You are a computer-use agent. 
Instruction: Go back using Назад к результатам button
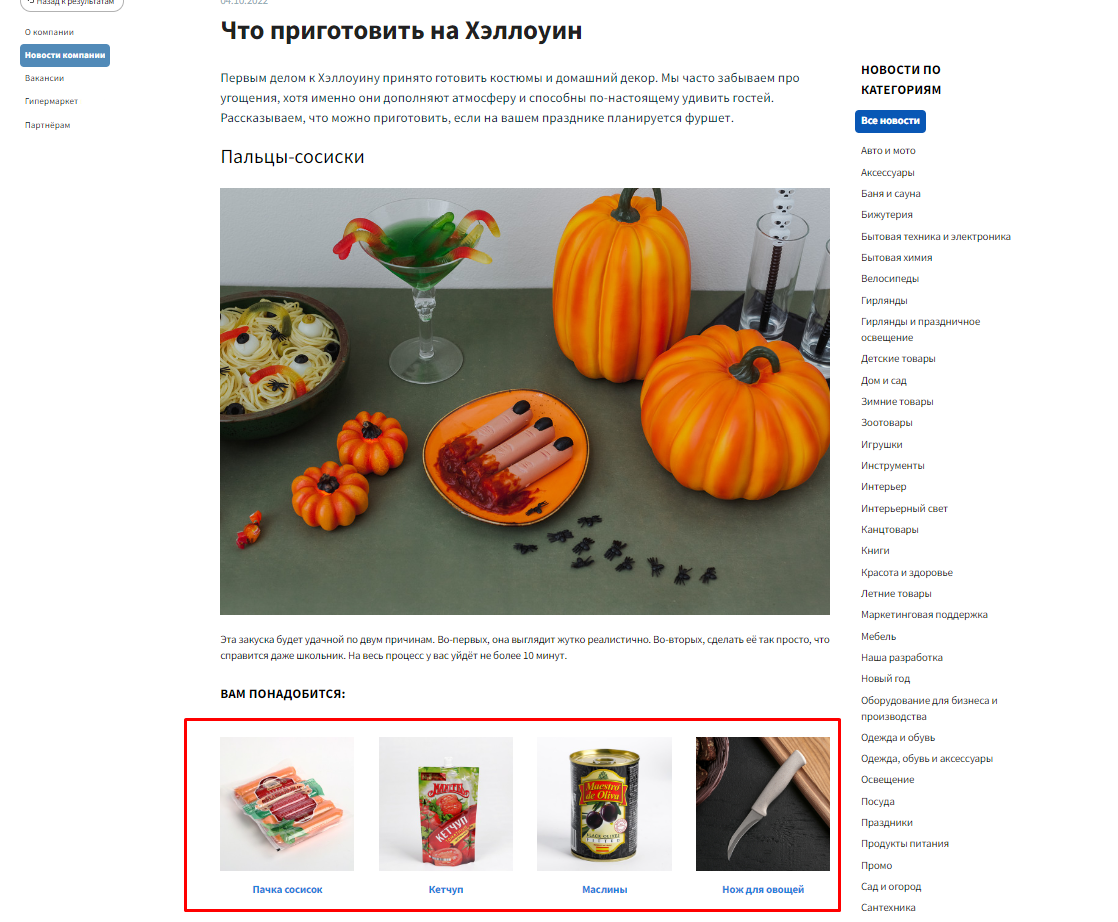(72, 4)
